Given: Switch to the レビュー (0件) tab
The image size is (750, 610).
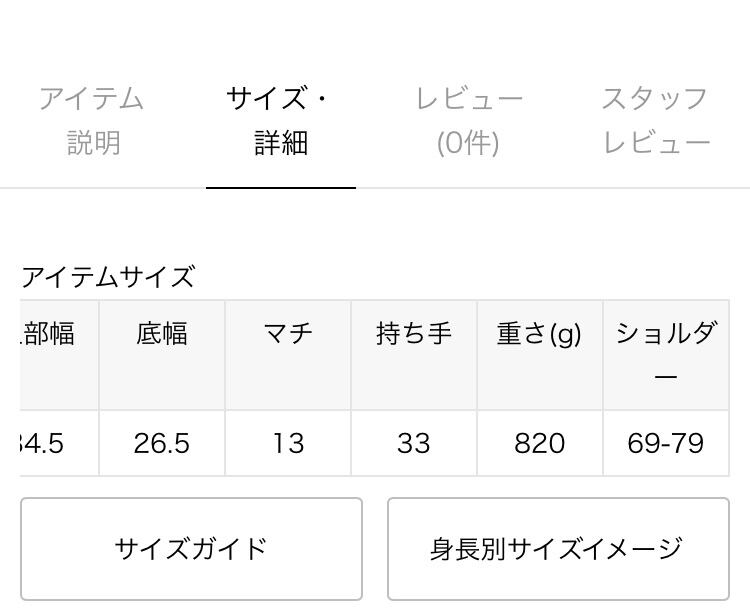Looking at the screenshot, I should (468, 120).
